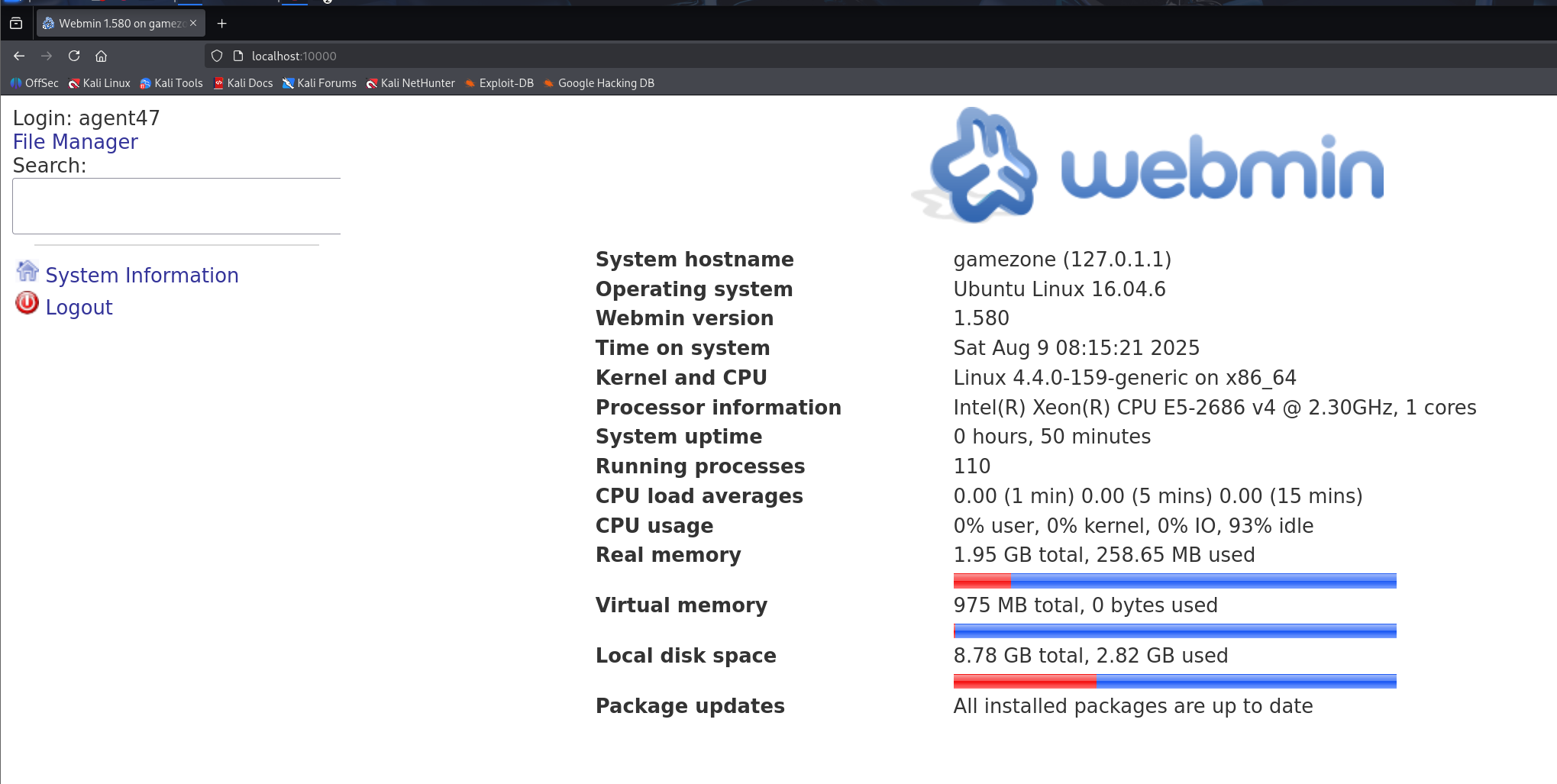This screenshot has height=784, width=1557.
Task: Click Webmin version value '1.580'
Action: 981,318
